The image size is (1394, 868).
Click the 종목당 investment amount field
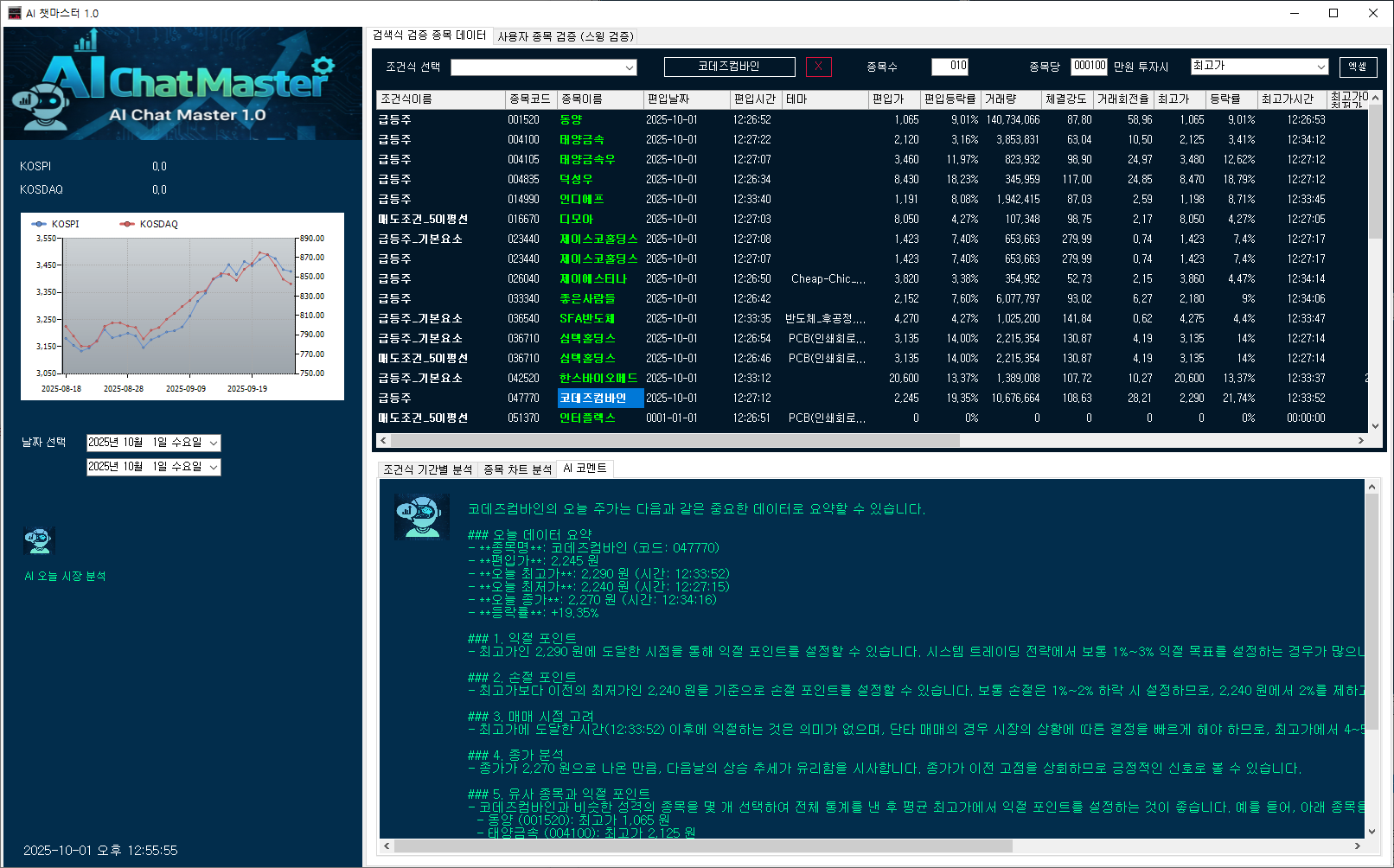pos(1089,67)
